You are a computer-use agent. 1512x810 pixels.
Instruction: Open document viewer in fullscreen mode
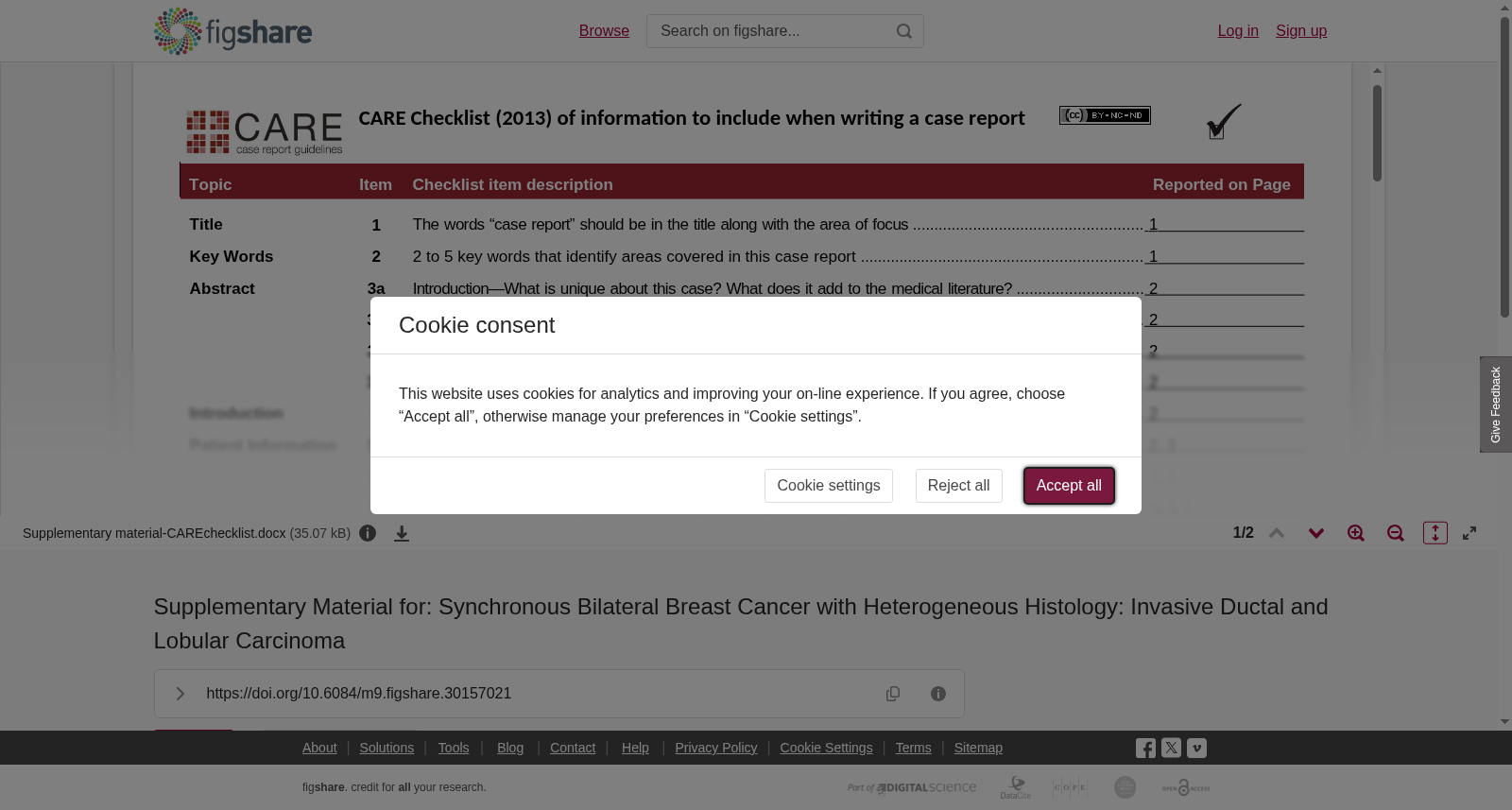click(1469, 533)
